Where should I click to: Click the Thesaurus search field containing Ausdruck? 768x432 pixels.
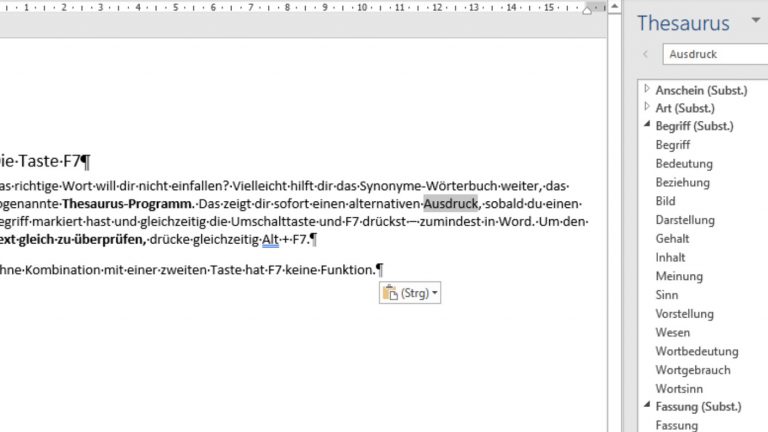pyautogui.click(x=715, y=54)
